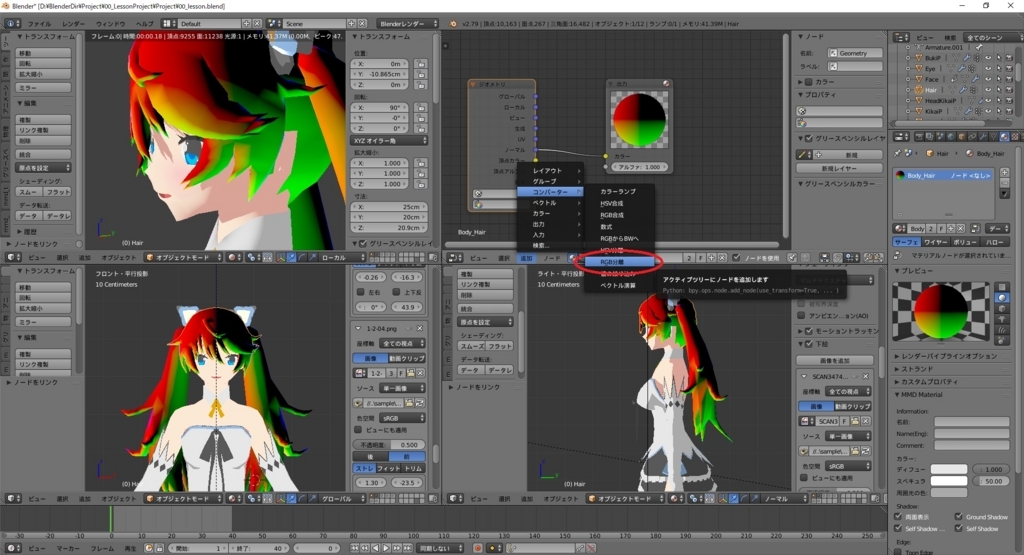The width and height of the screenshot is (1024, 555).
Task: Close the 1-2-04.png background image entry
Action: point(420,328)
